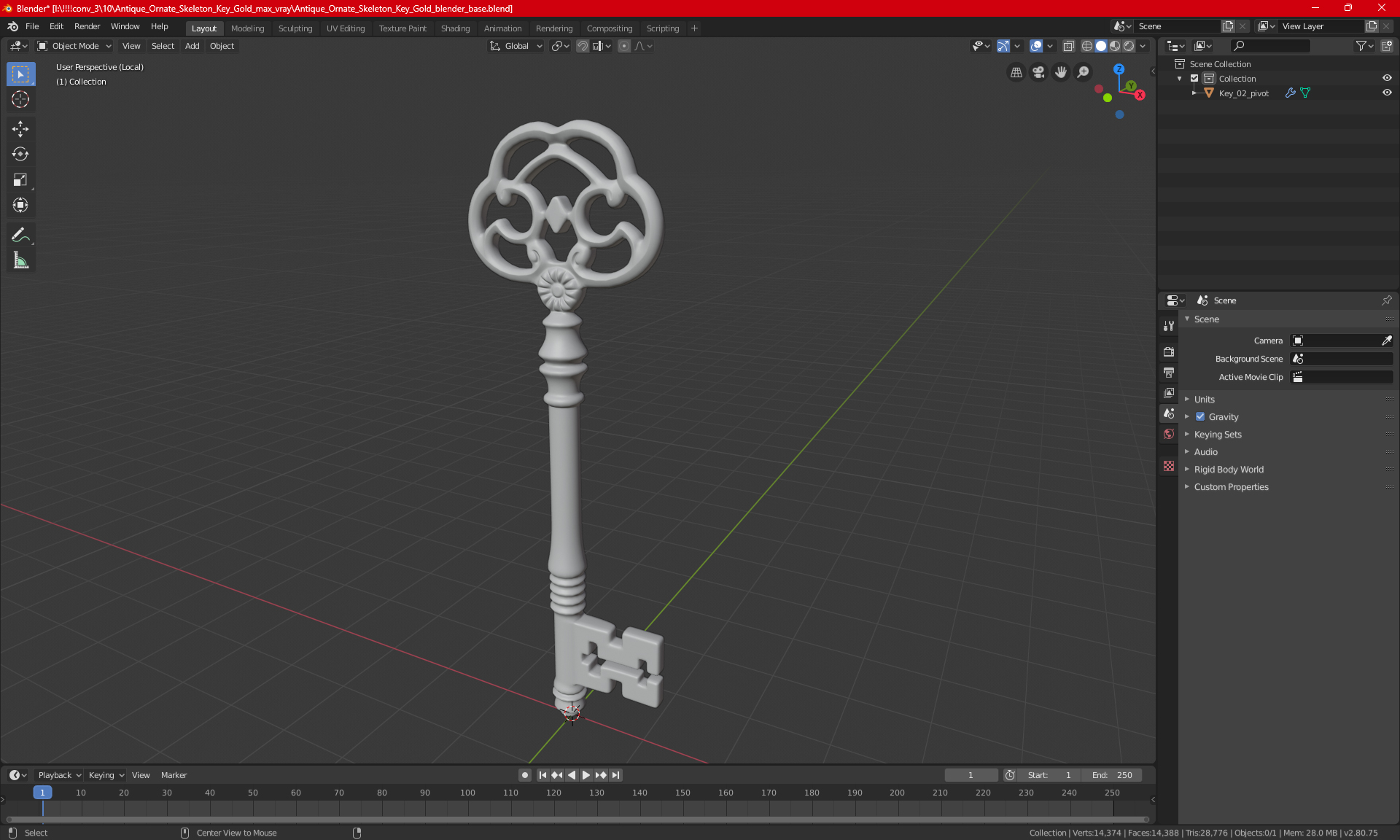Image resolution: width=1400 pixels, height=840 pixels.
Task: Open the pivot point dropdown
Action: pyautogui.click(x=560, y=46)
